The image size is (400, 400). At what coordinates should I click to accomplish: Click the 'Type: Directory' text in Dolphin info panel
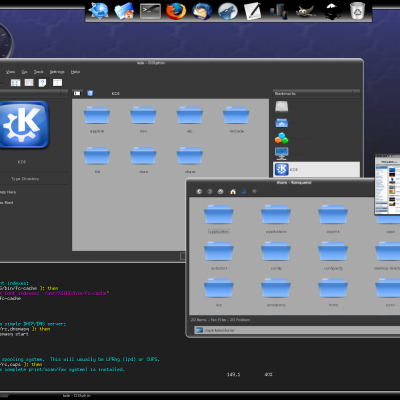pyautogui.click(x=25, y=179)
